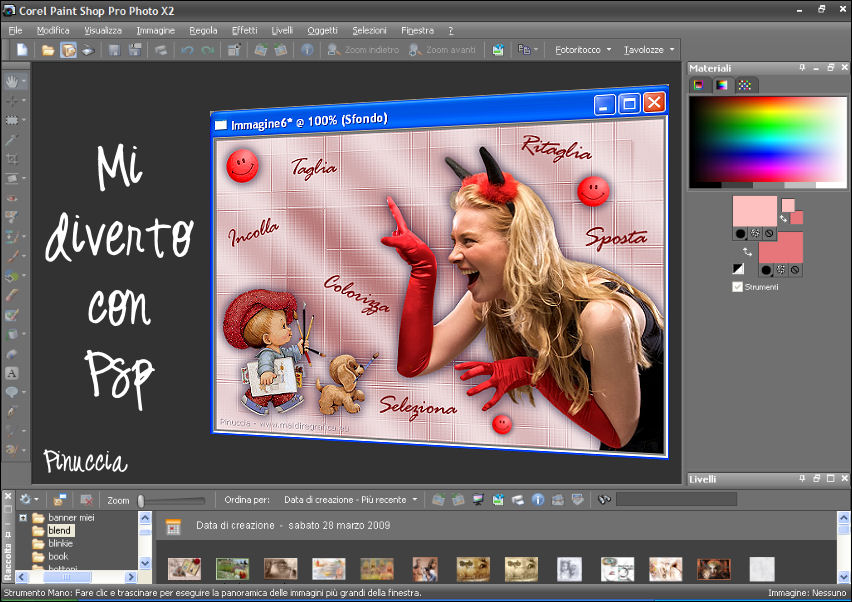Screen dimensions: 852x602
Task: Open the Fotoritocco dropdown
Action: click(583, 50)
